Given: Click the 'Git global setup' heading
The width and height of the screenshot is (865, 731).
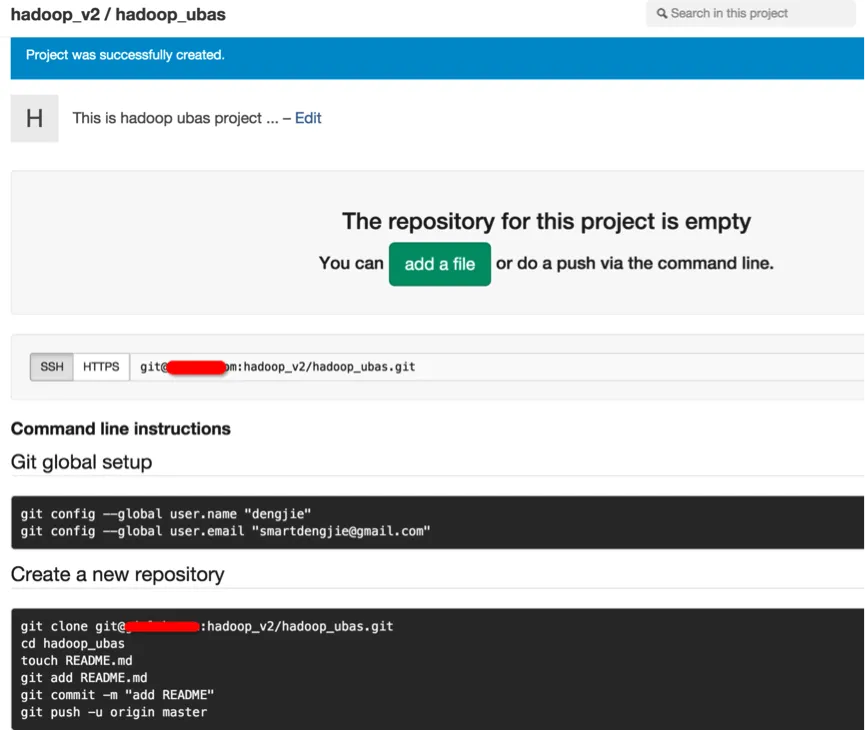Looking at the screenshot, I should [x=81, y=462].
